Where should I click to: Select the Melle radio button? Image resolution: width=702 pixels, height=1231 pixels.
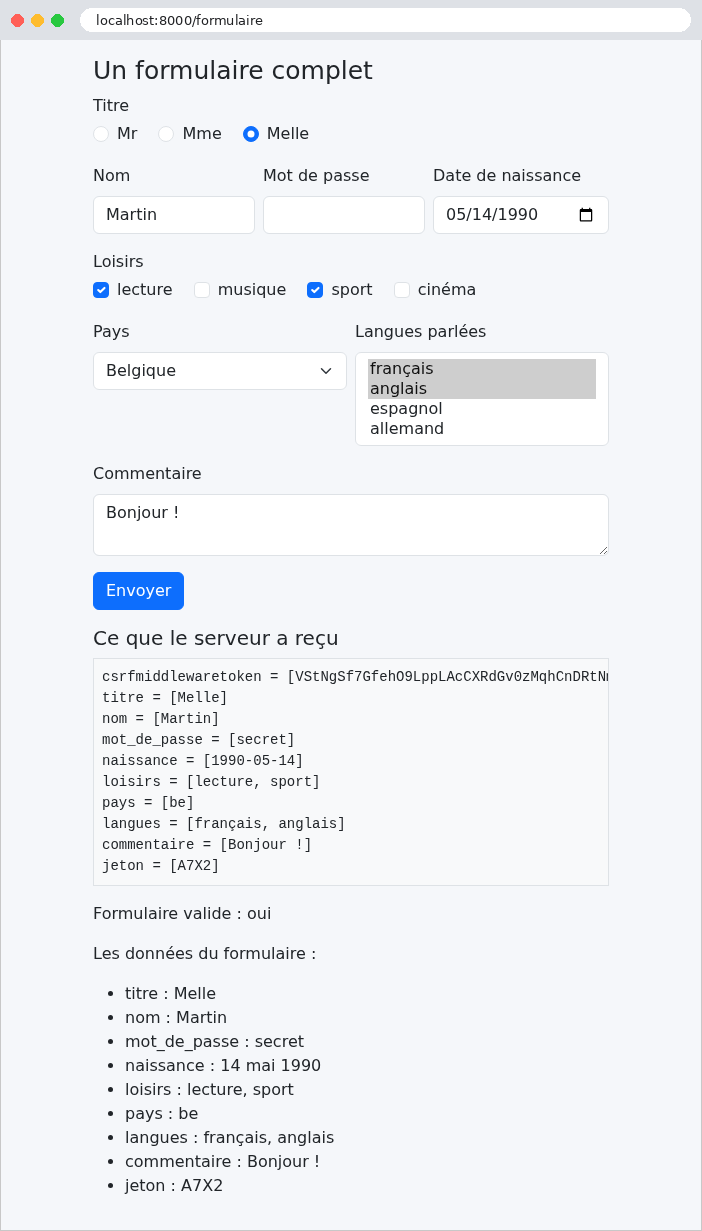coord(251,134)
